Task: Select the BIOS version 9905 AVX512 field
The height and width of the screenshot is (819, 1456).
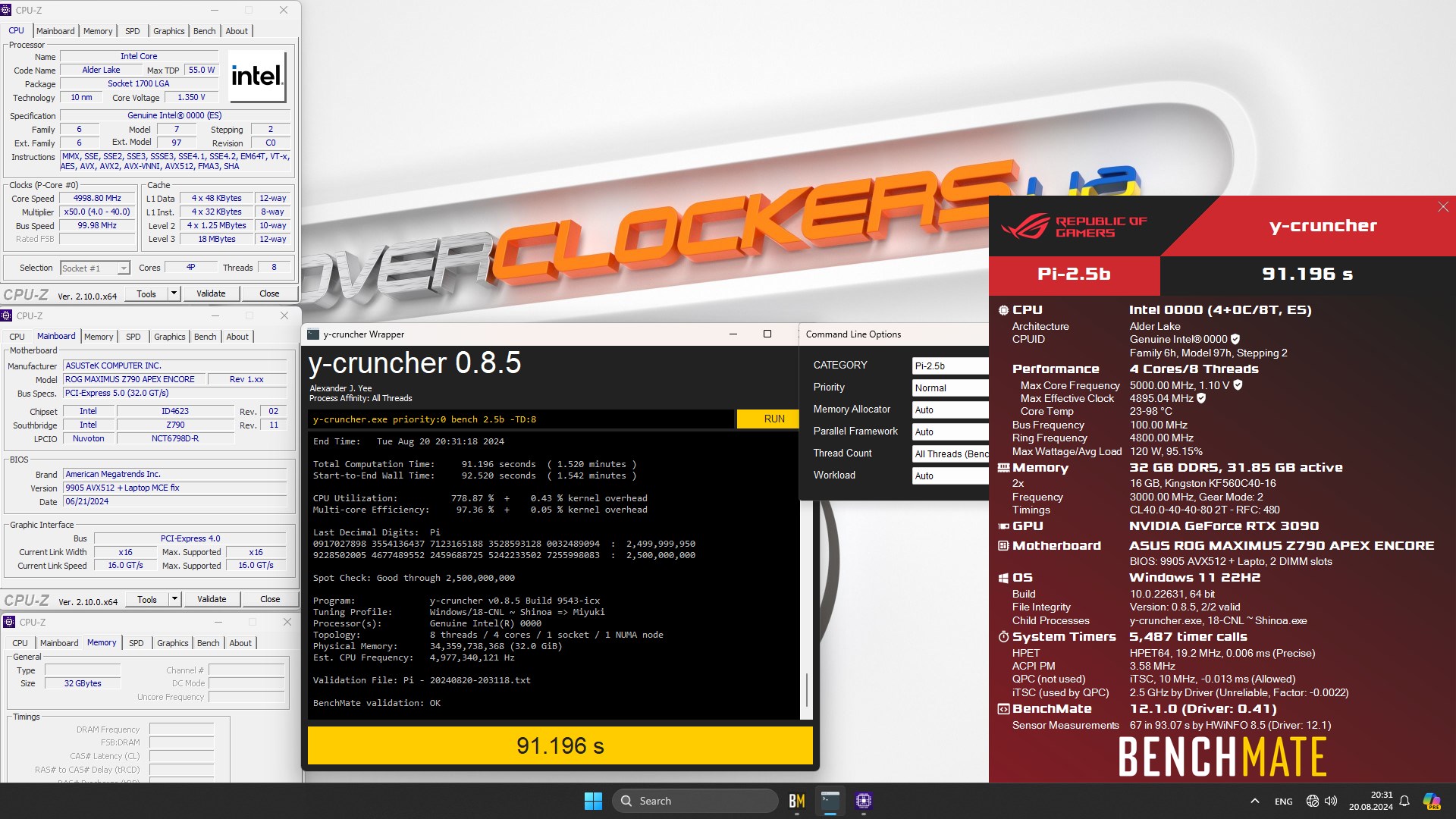Action: [175, 488]
